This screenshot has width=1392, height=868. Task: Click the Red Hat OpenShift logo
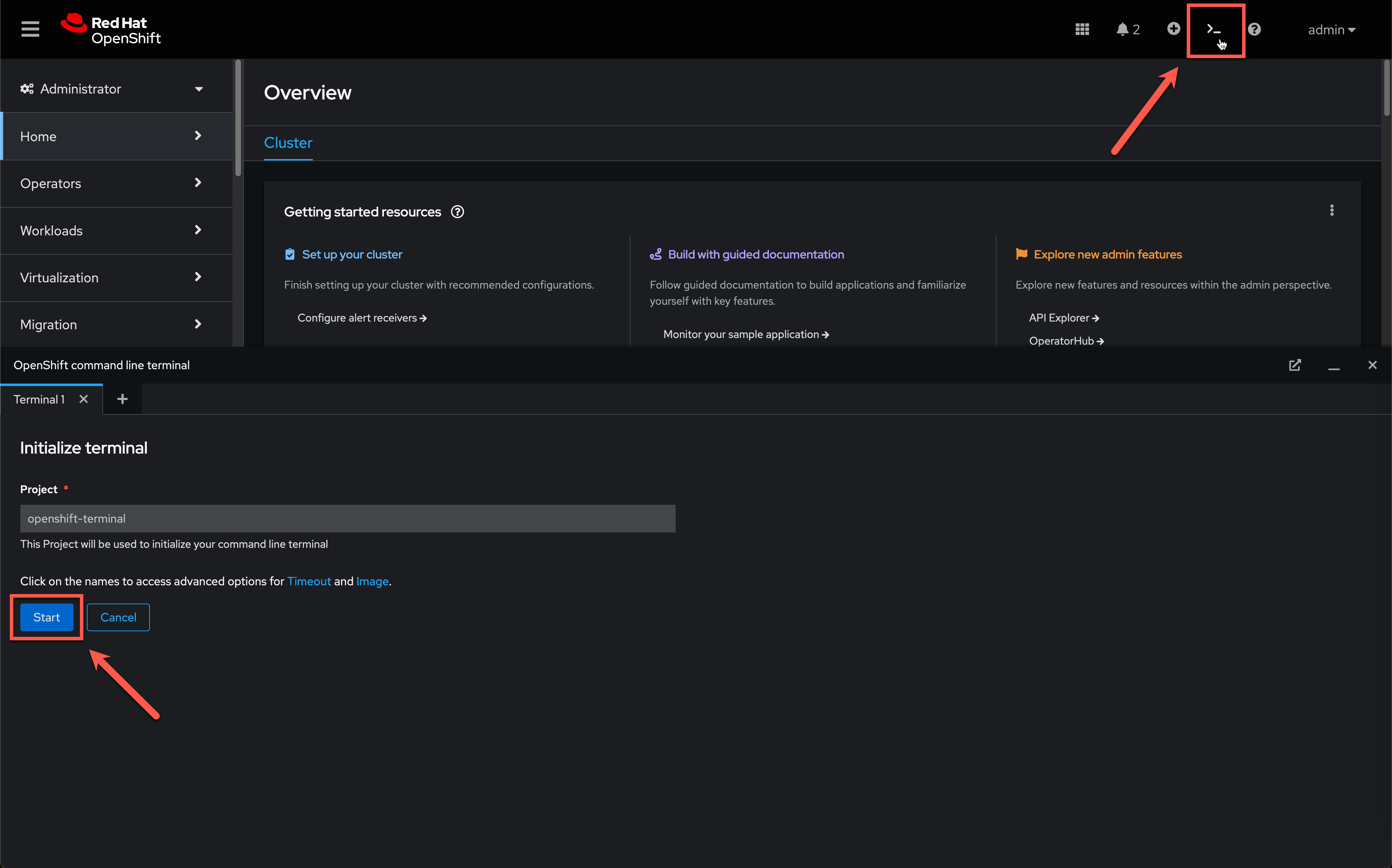(x=110, y=29)
